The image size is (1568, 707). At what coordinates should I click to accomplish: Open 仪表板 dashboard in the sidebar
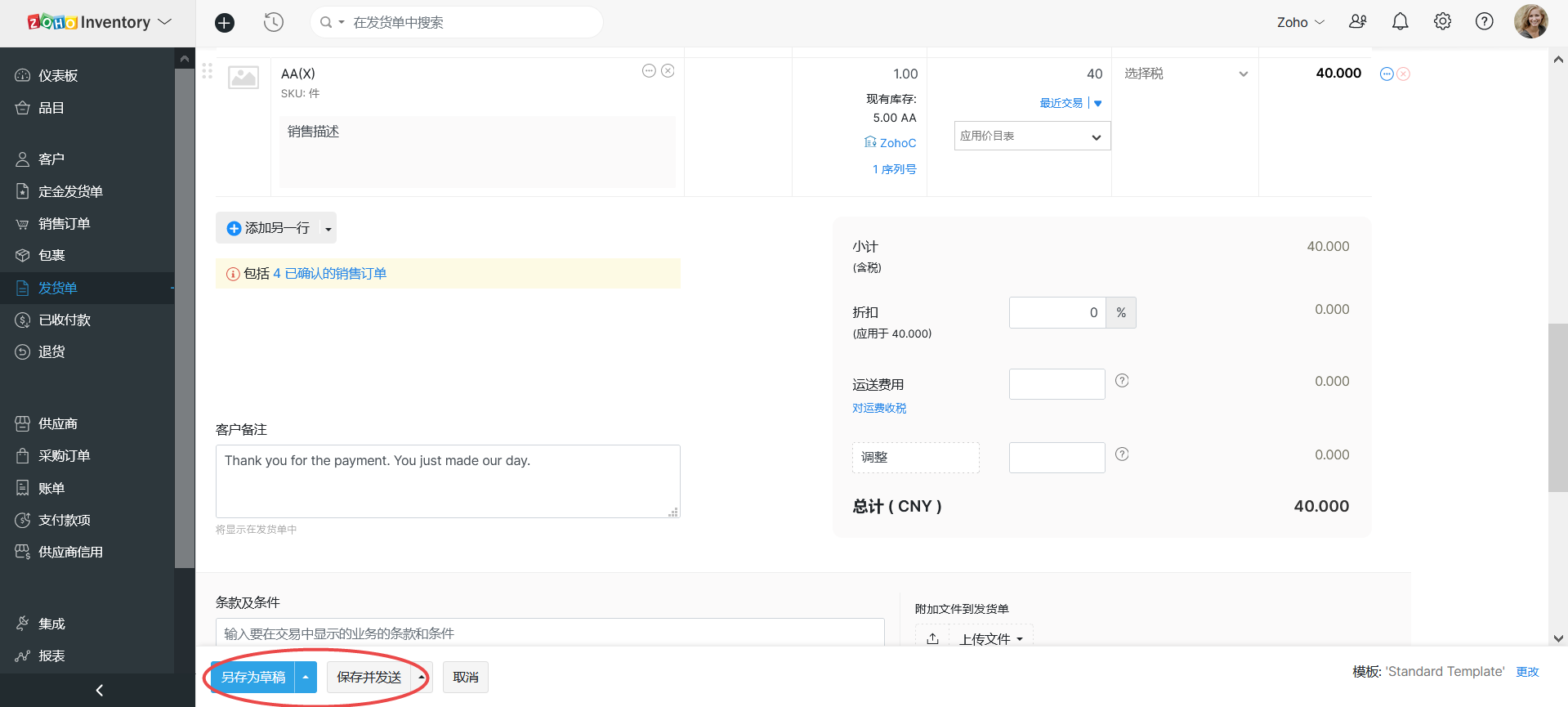point(58,76)
